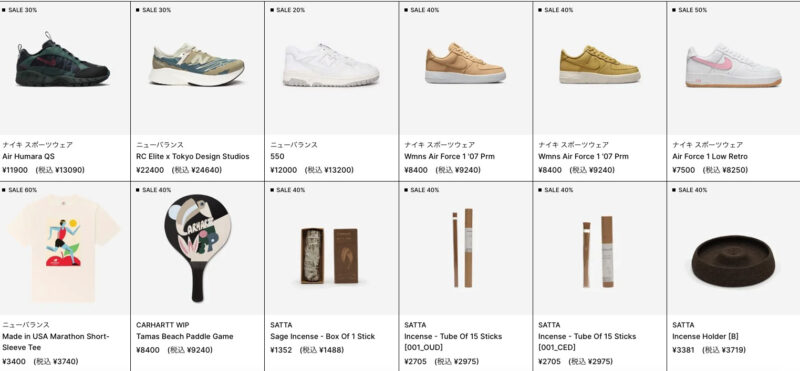Screen dimensions: 800x371
Task: Click the Tamas Beach Paddle Game title
Action: (x=185, y=336)
